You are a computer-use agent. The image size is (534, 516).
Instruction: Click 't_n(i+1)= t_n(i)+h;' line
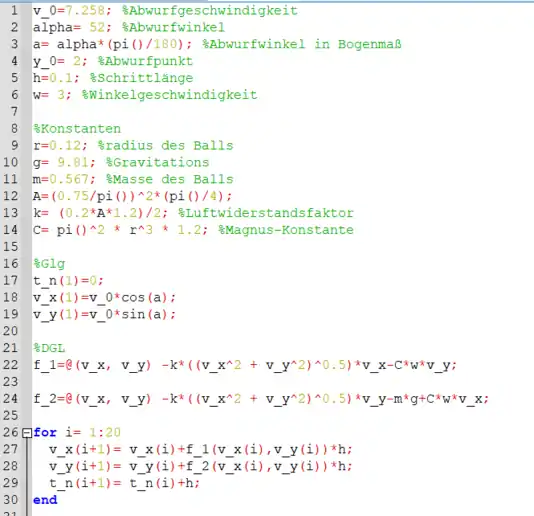[x=124, y=483]
